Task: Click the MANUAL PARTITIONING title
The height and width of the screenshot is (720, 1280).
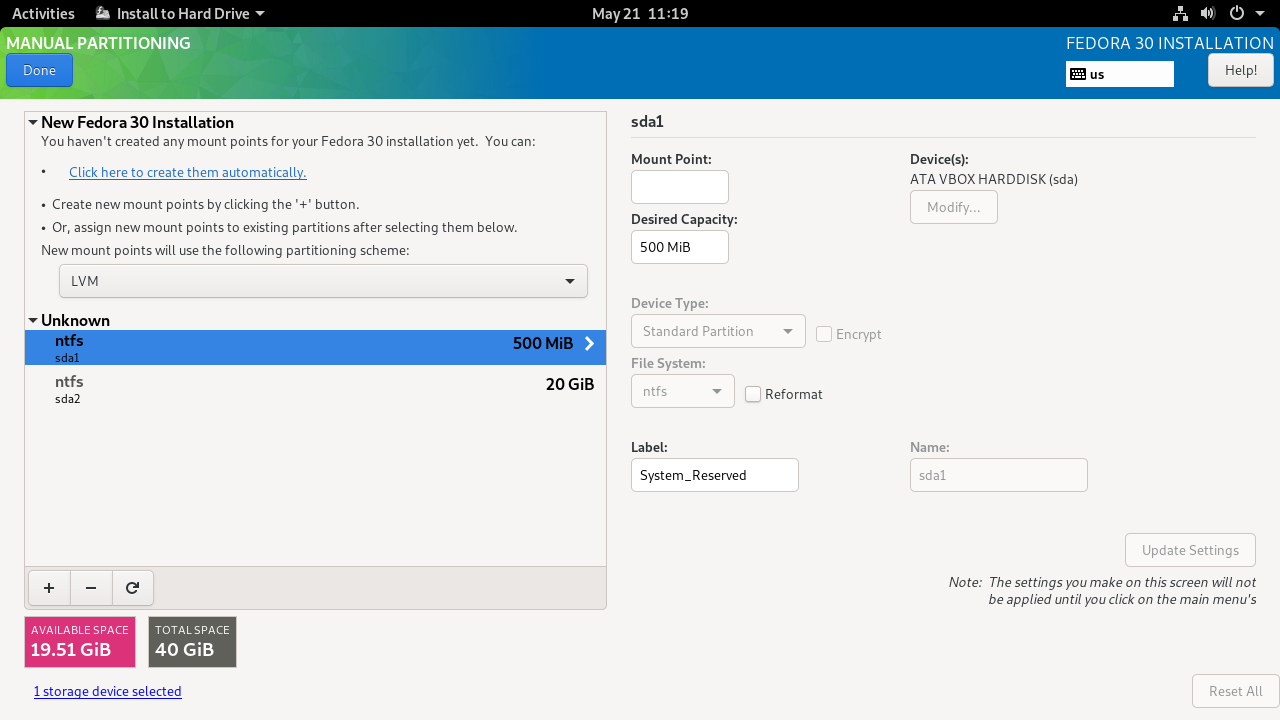Action: (x=98, y=43)
